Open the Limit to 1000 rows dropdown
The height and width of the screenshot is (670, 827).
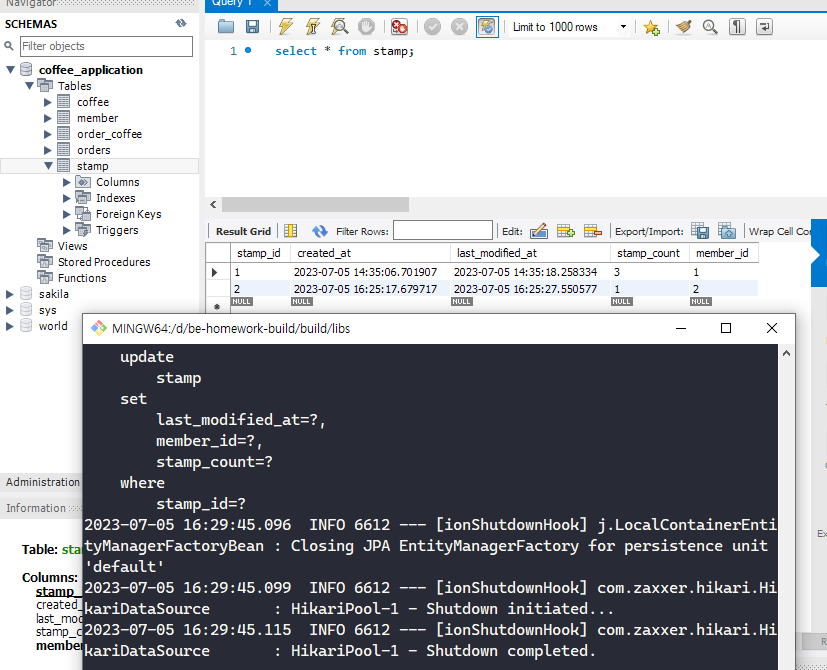click(623, 27)
